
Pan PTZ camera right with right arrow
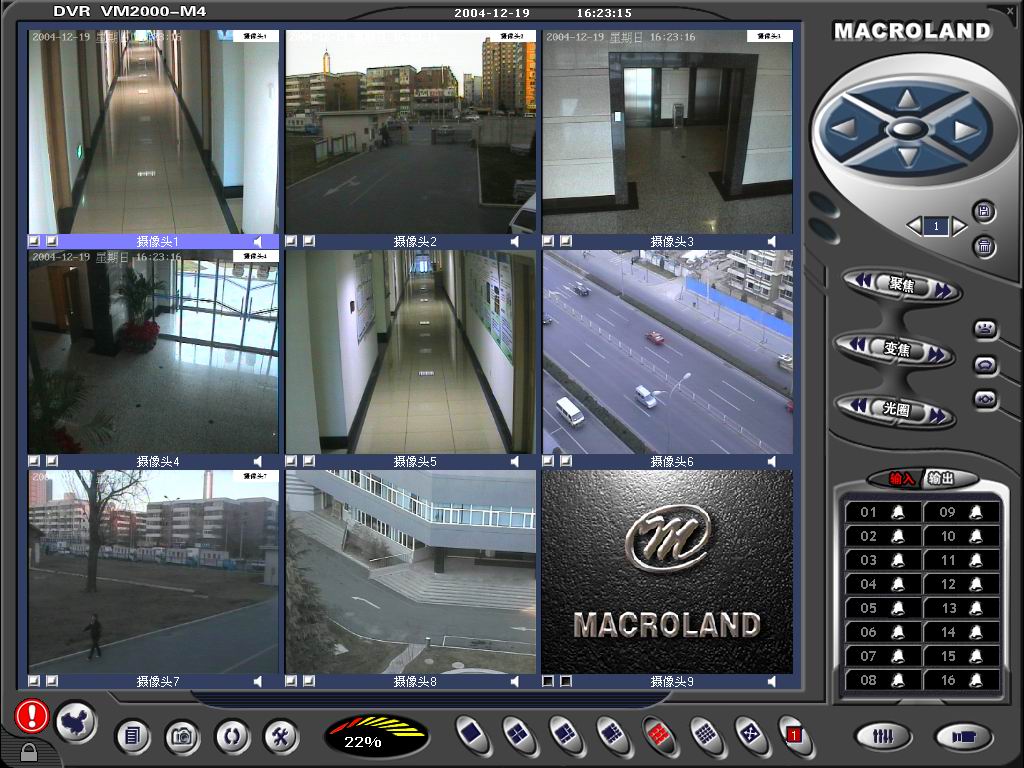[967, 130]
